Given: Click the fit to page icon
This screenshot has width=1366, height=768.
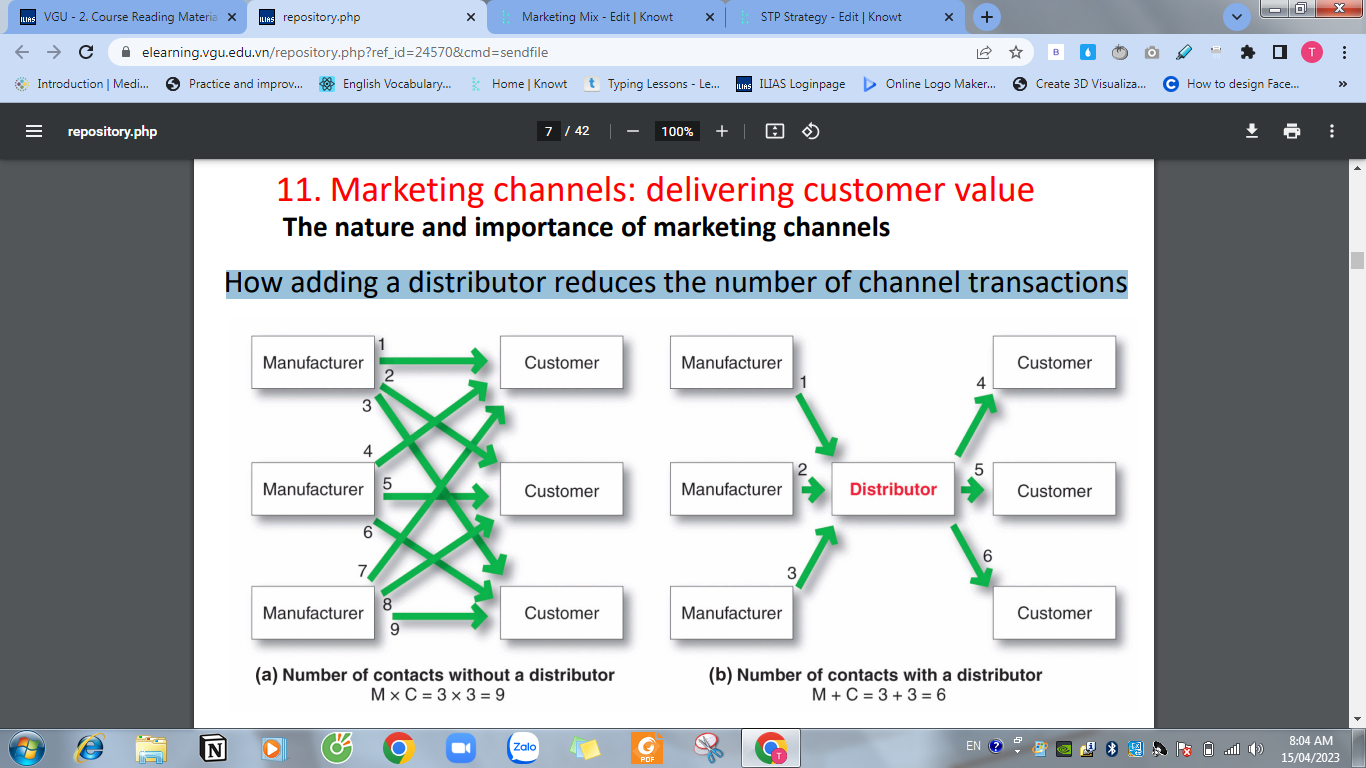Looking at the screenshot, I should pos(774,131).
